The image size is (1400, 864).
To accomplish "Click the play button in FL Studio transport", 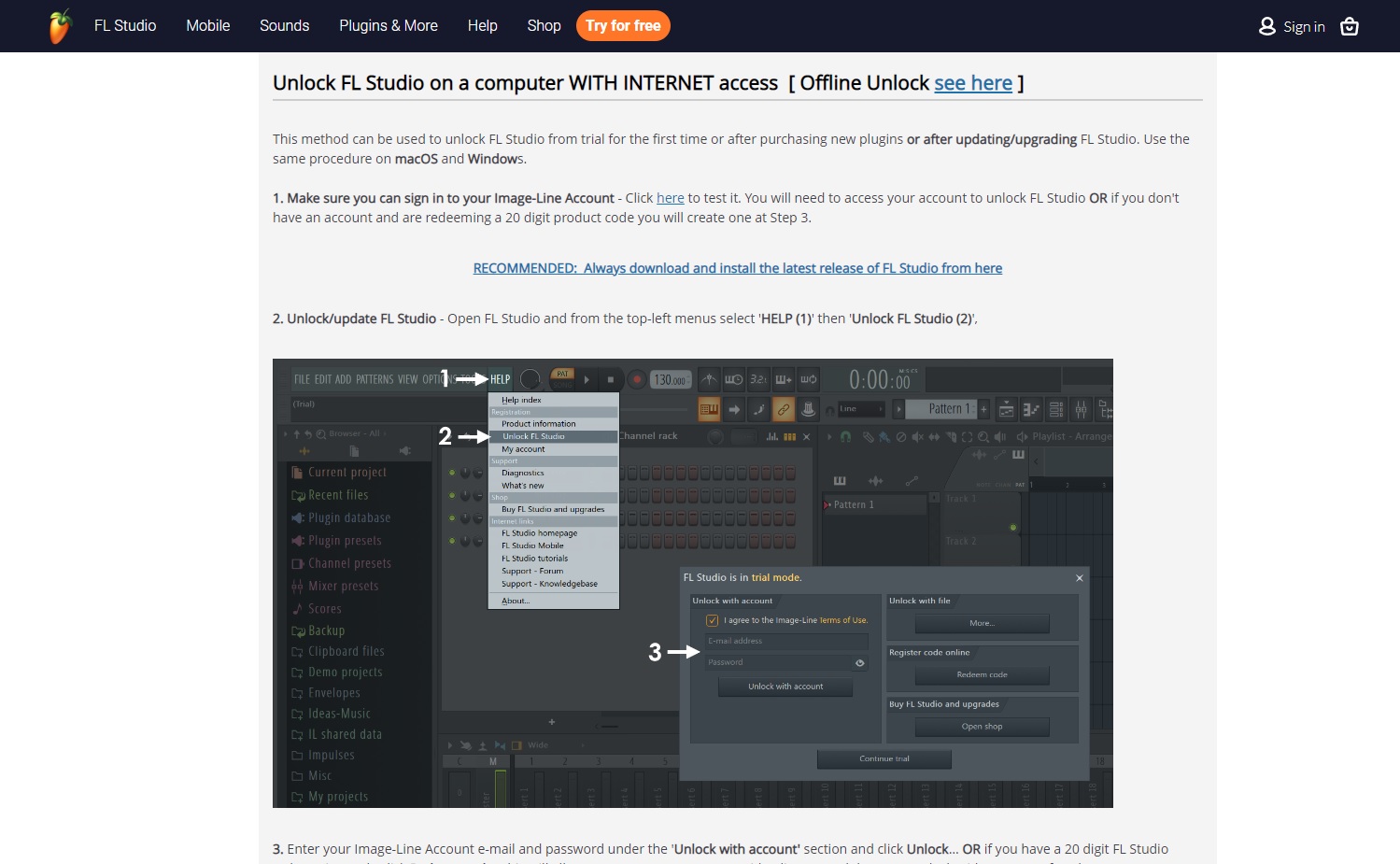I will click(587, 379).
